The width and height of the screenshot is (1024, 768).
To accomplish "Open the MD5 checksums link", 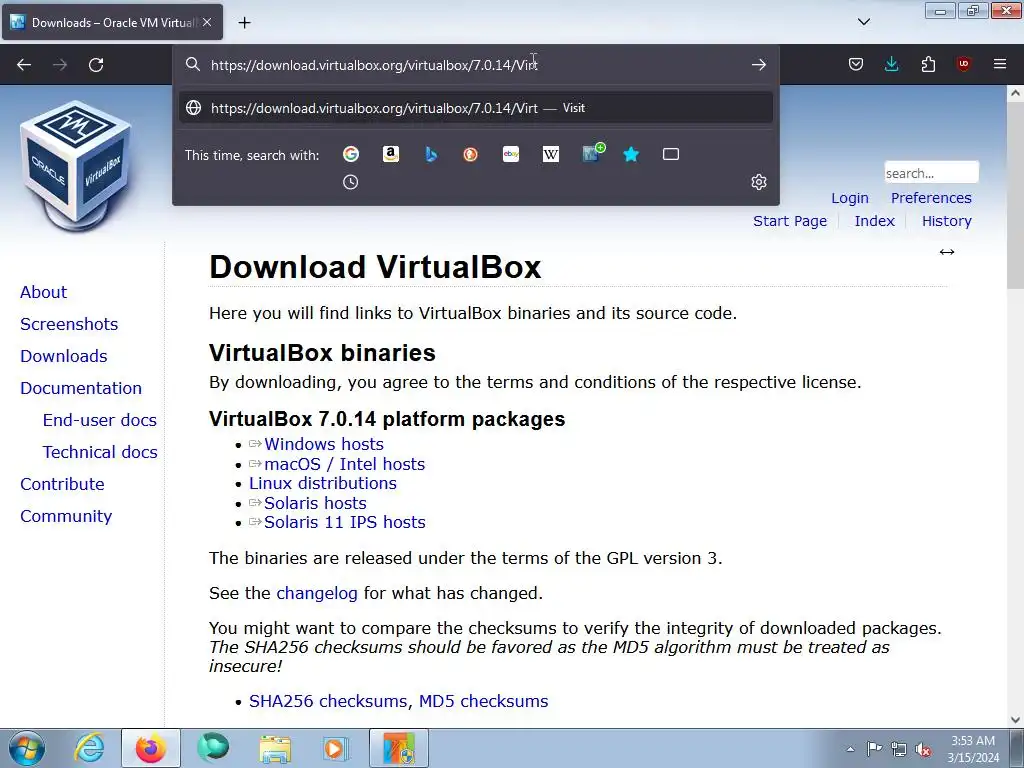I will click(x=483, y=701).
